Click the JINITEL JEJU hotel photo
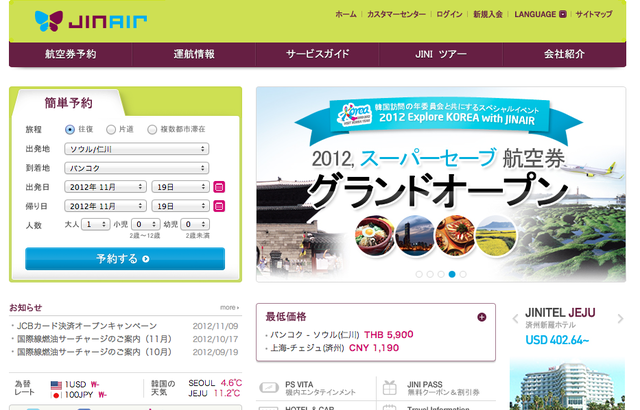 [567, 384]
